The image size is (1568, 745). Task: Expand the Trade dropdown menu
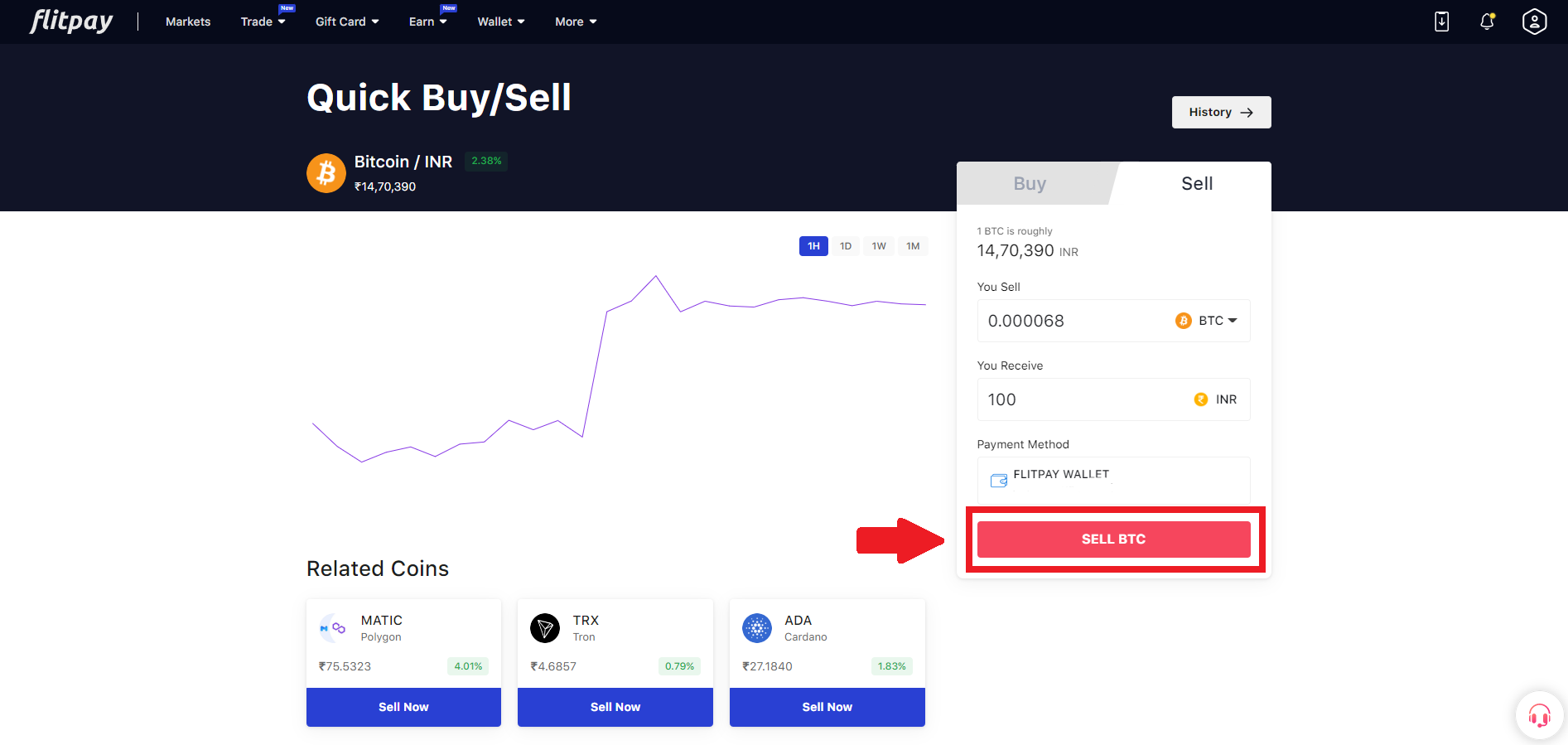pyautogui.click(x=263, y=22)
